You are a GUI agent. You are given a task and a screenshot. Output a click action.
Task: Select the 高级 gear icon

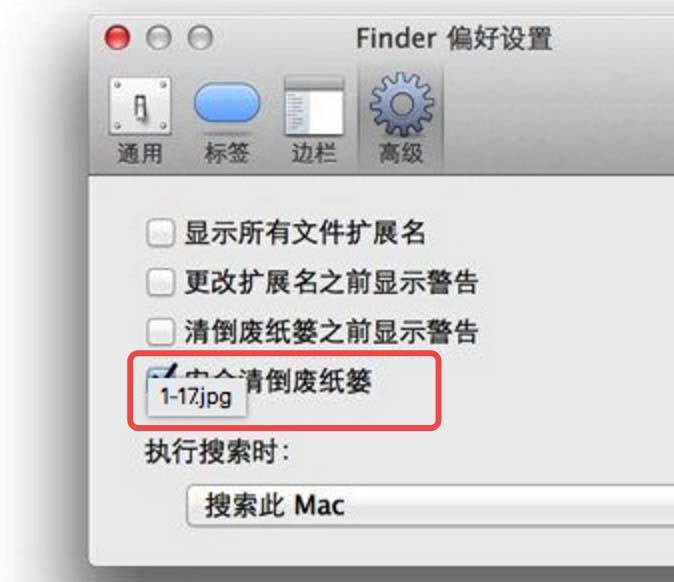(x=401, y=104)
